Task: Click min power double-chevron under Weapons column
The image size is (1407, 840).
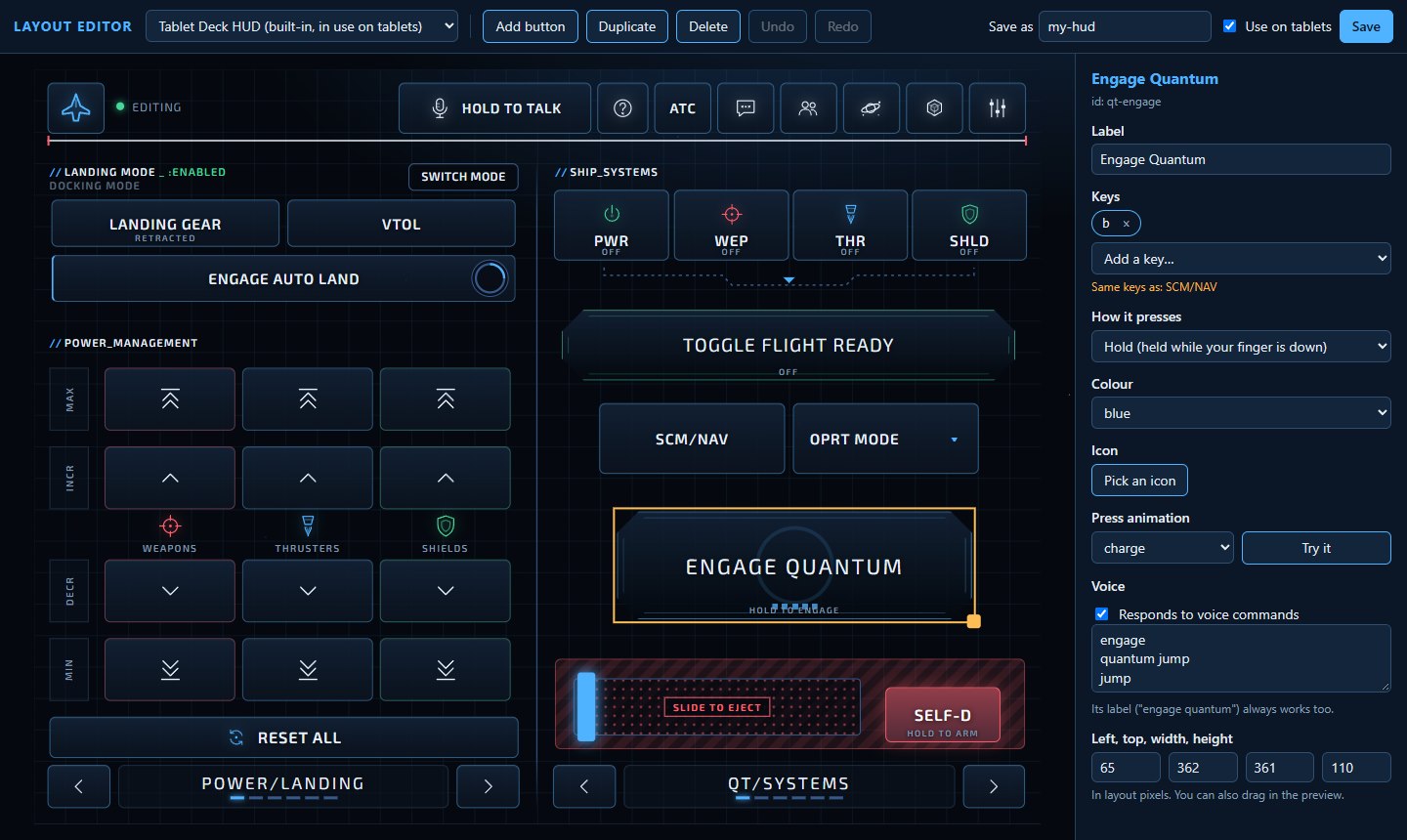Action: 170,669
